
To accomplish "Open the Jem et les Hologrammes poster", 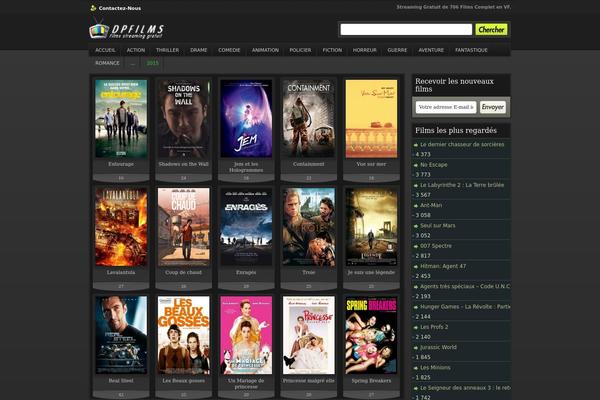I will click(x=246, y=119).
